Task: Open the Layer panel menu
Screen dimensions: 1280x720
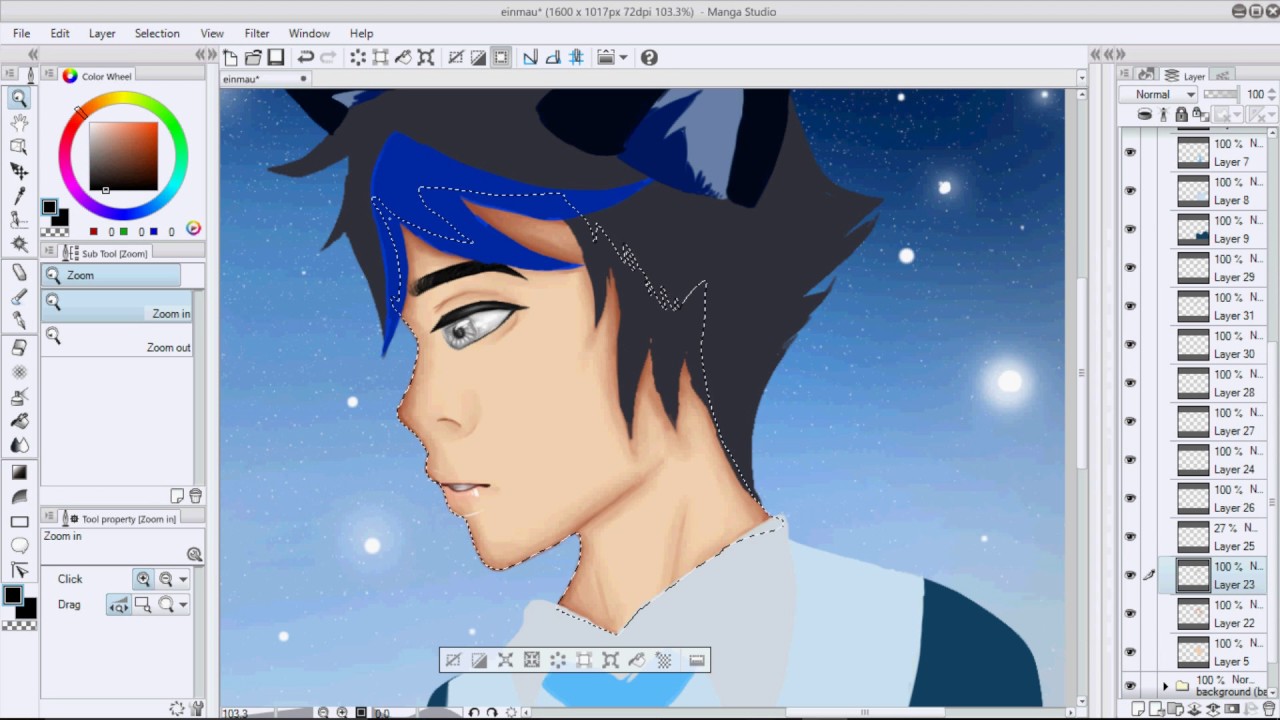Action: pyautogui.click(x=1126, y=75)
